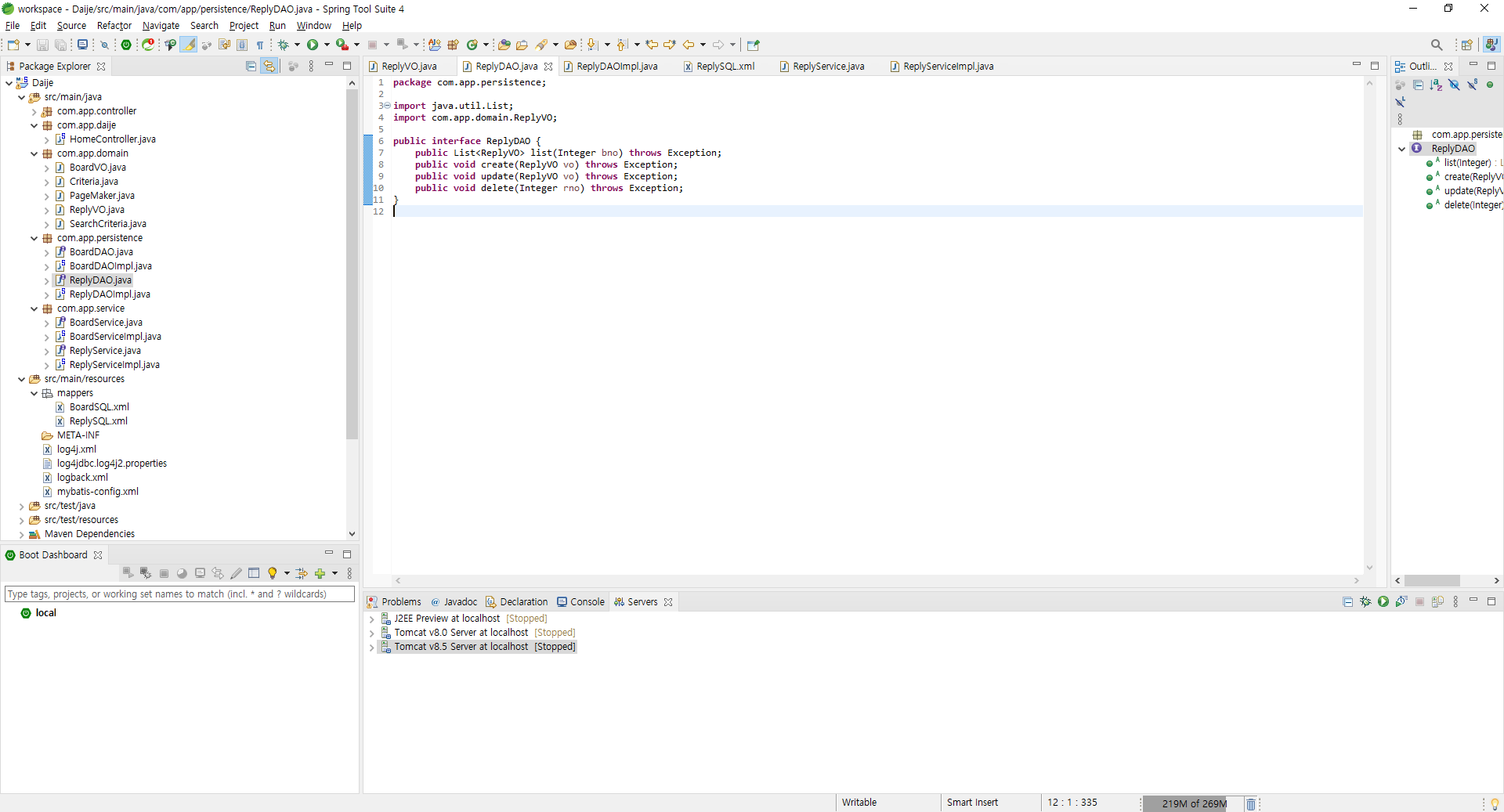The height and width of the screenshot is (812, 1504).
Task: Toggle the Block Selection Mode toolbar icon
Action: pos(242,45)
